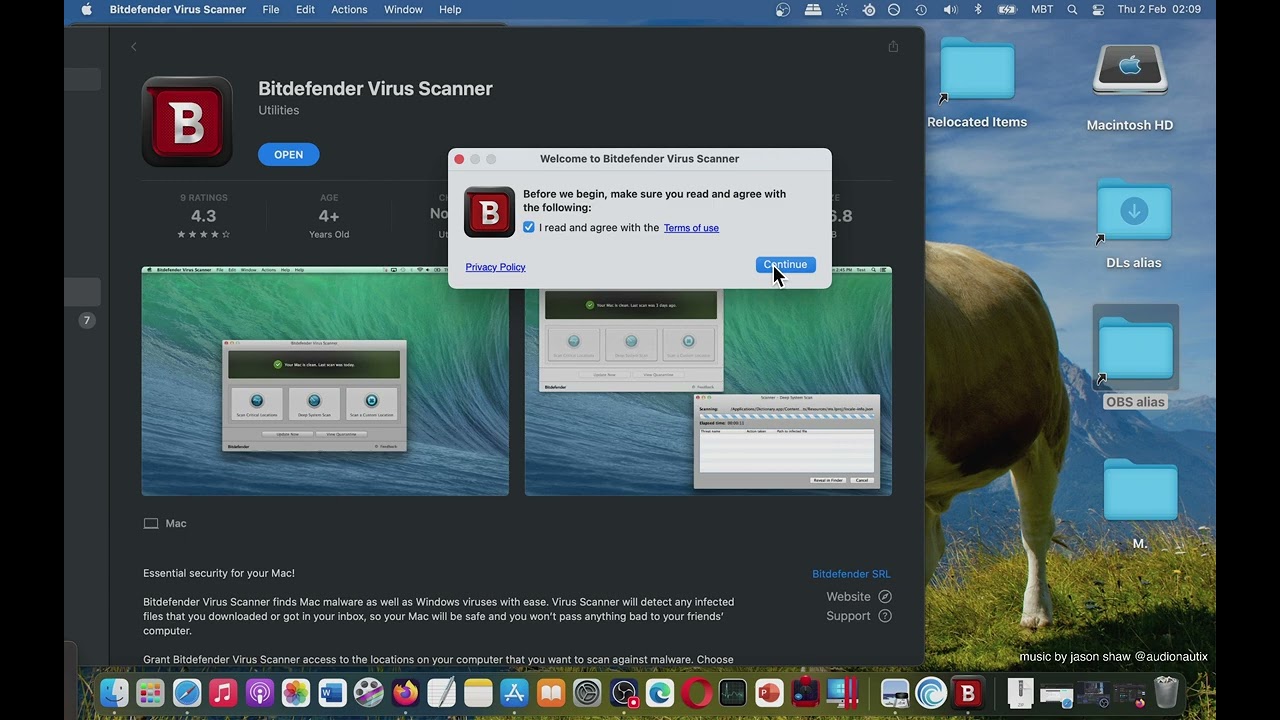This screenshot has height=720, width=1280.
Task: Open Podcasts from the Dock
Action: 260,692
